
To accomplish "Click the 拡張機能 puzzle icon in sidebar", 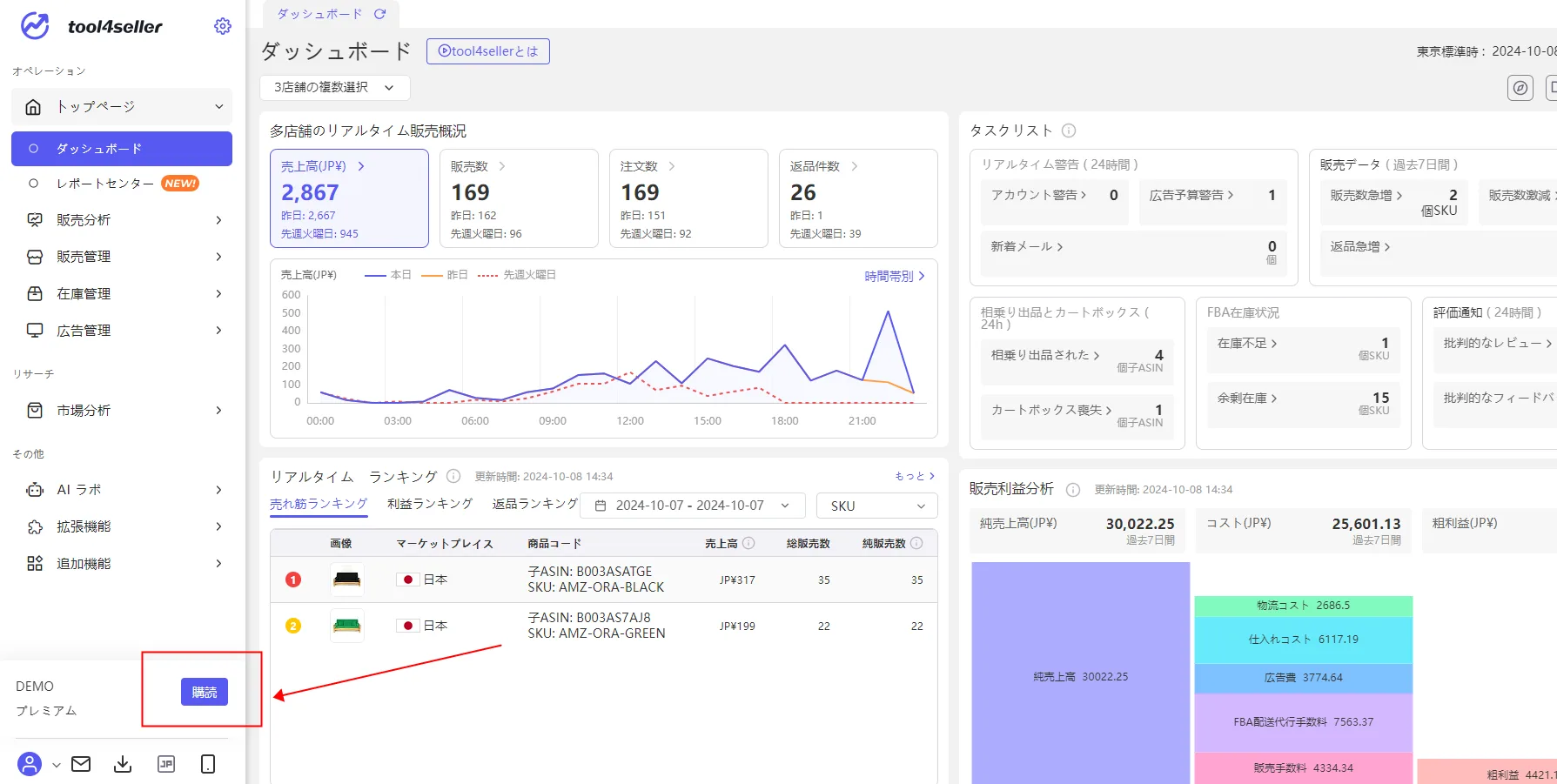I will tap(35, 526).
